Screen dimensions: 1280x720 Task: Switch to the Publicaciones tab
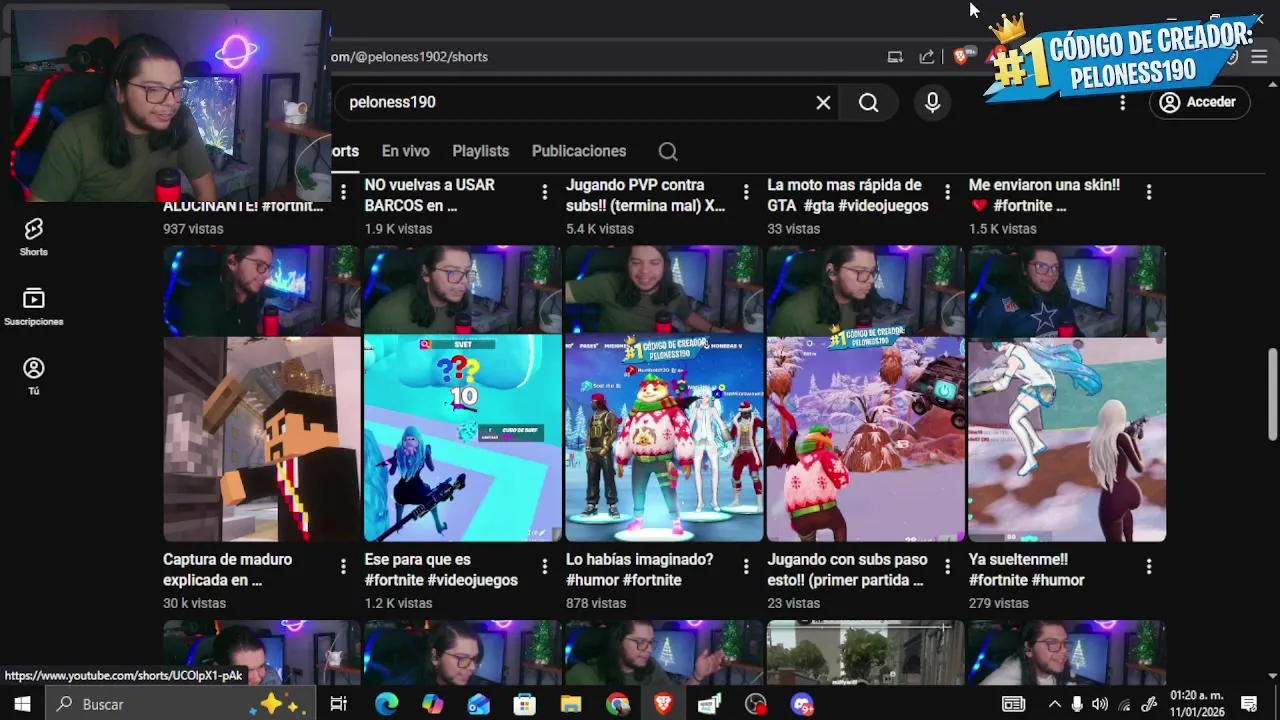point(579,151)
